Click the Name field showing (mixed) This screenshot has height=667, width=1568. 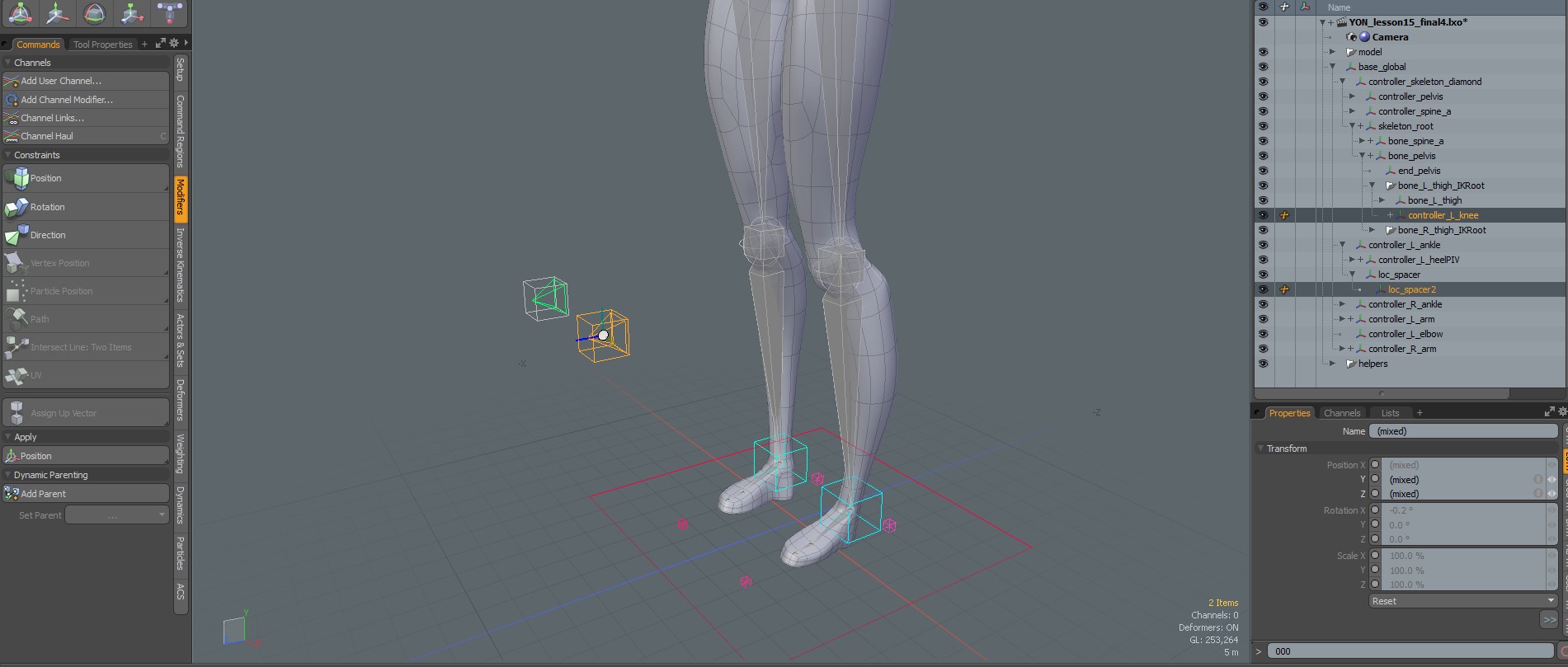point(1463,431)
